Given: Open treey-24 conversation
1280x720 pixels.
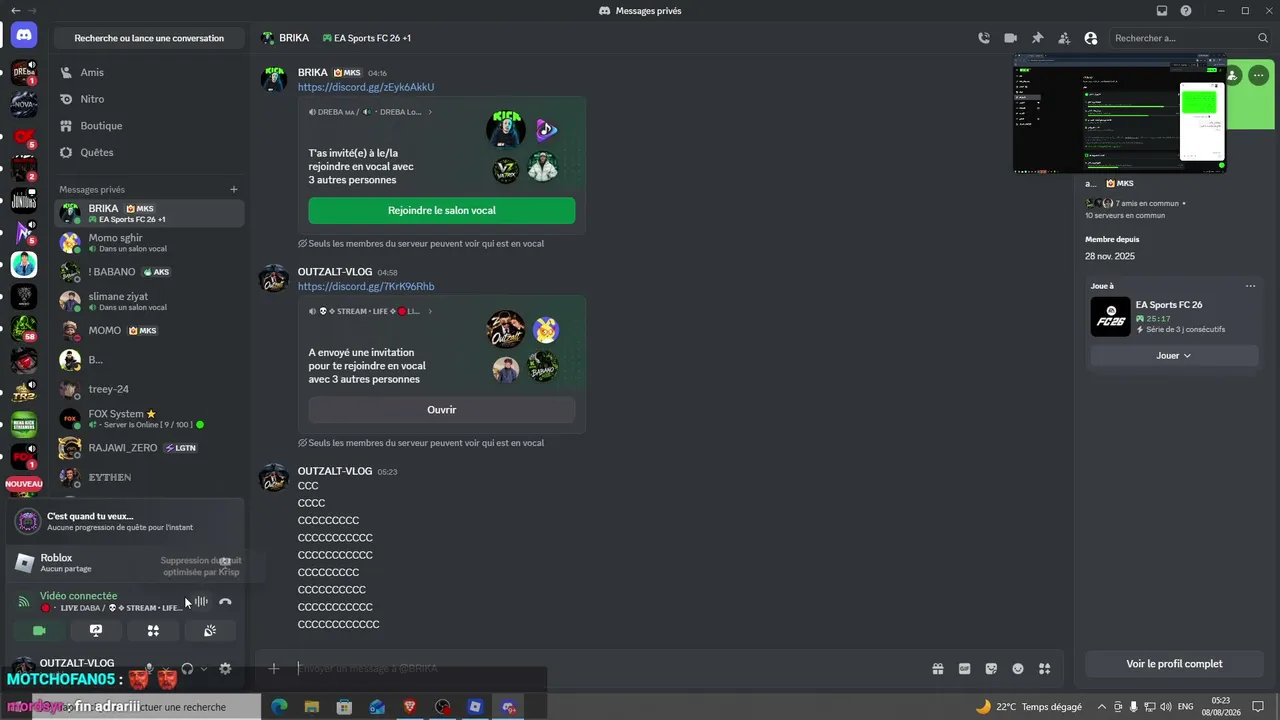Looking at the screenshot, I should pos(149,389).
